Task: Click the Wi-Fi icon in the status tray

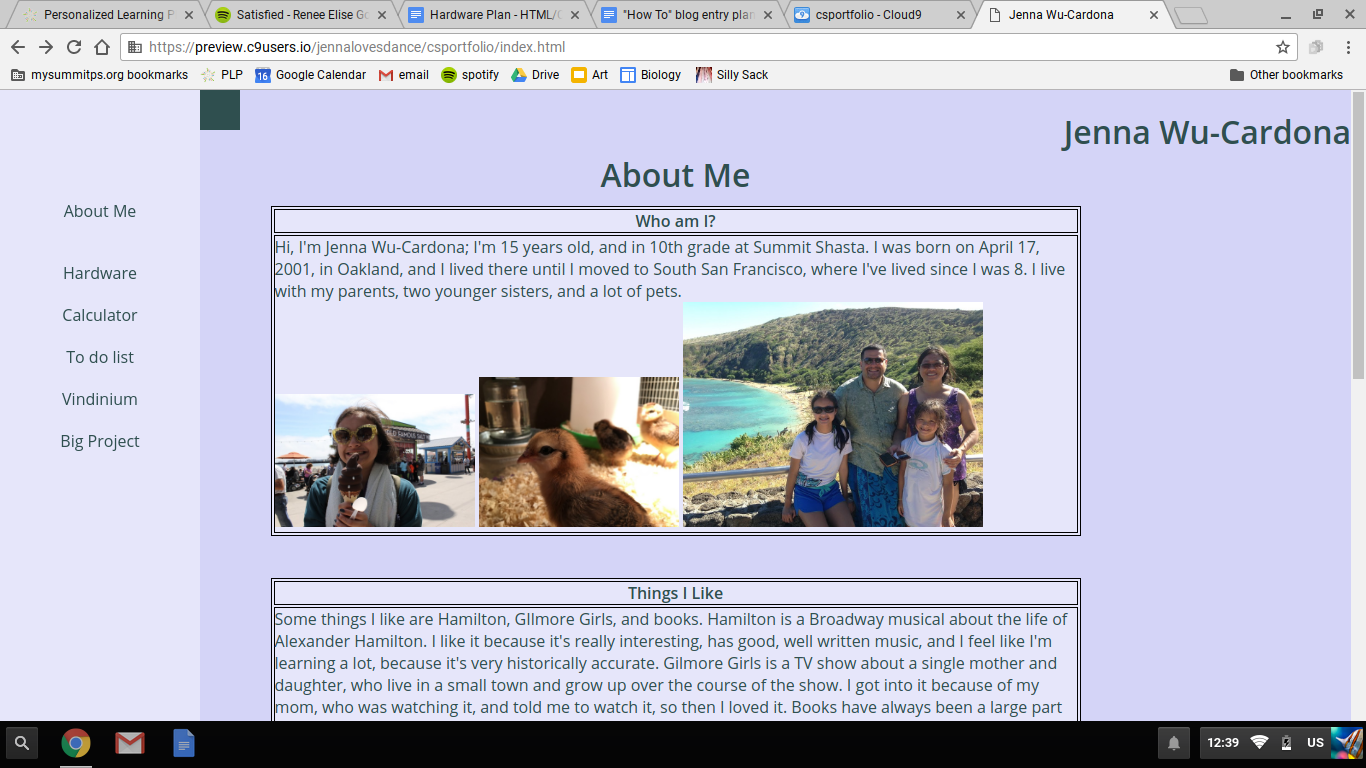Action: [x=1260, y=743]
